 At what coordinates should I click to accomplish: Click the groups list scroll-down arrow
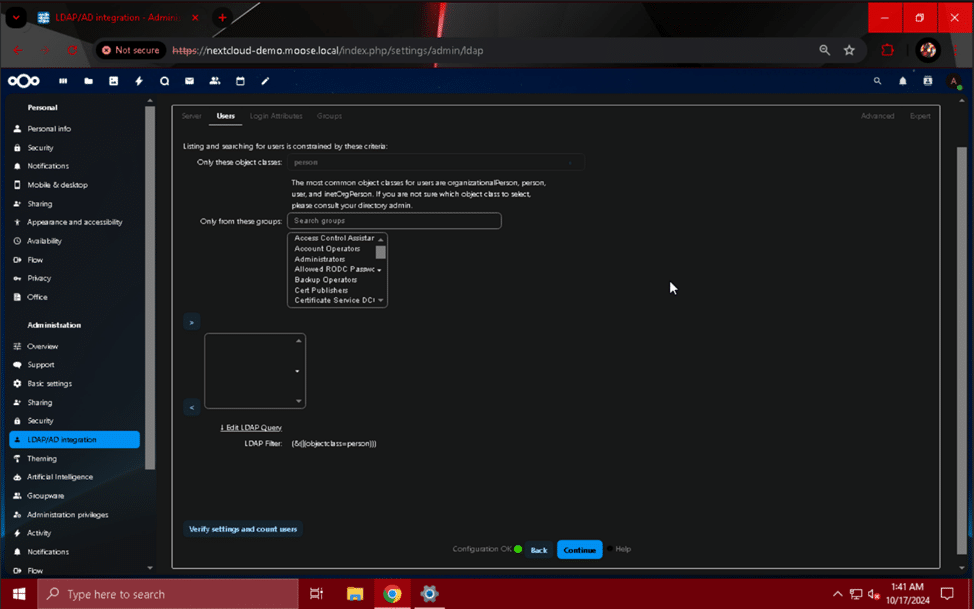click(x=381, y=300)
